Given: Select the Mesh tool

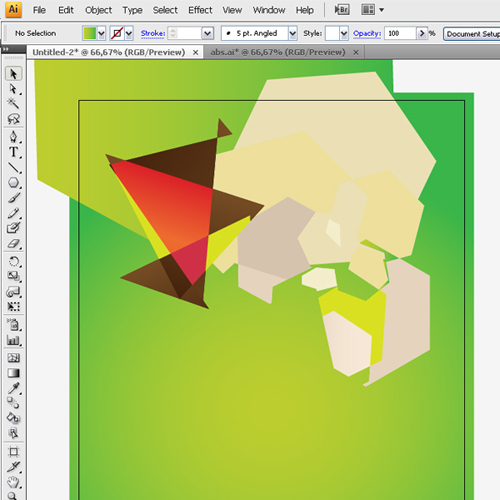Looking at the screenshot, I should point(13,358).
